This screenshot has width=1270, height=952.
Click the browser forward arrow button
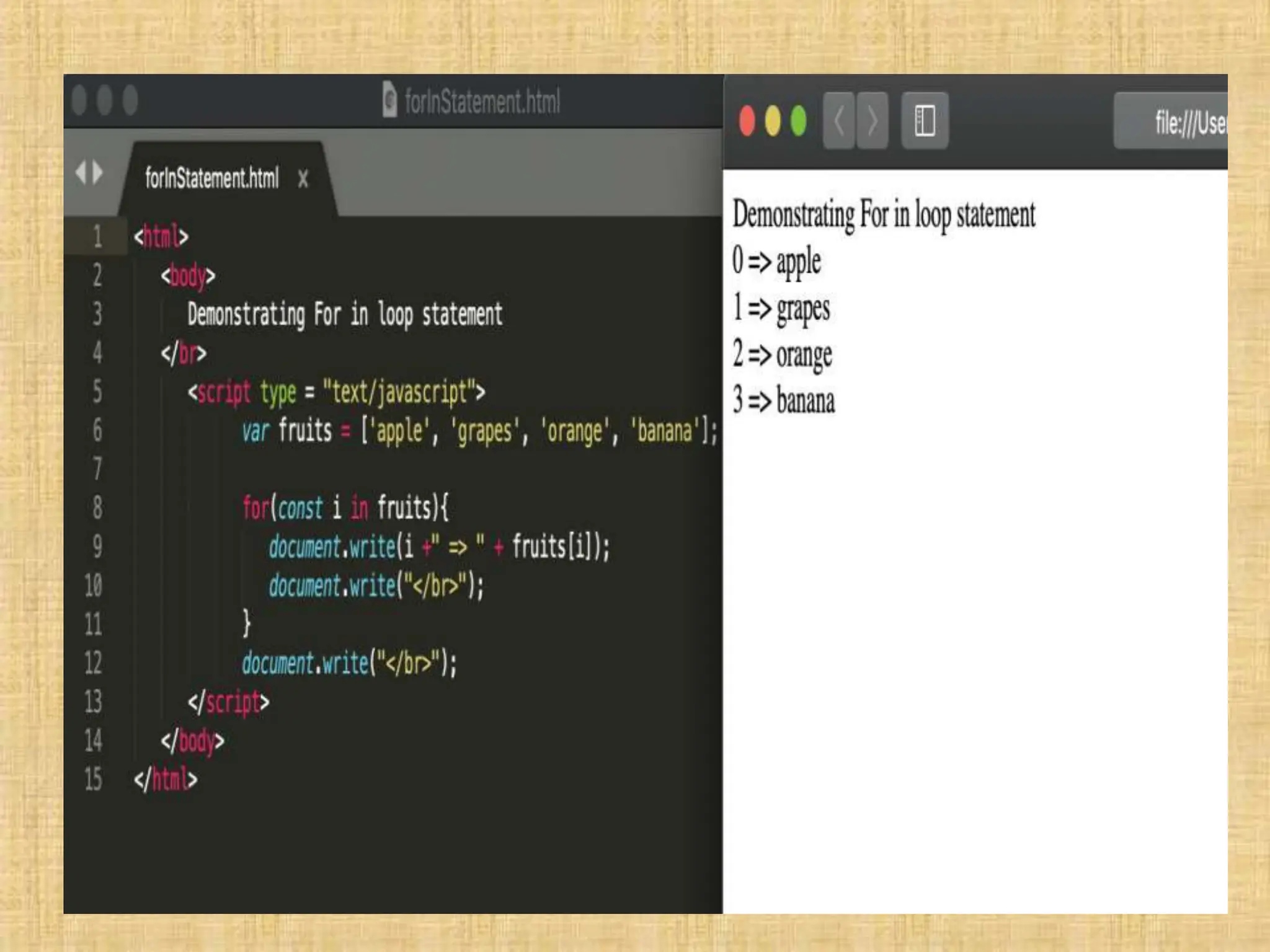pyautogui.click(x=872, y=121)
